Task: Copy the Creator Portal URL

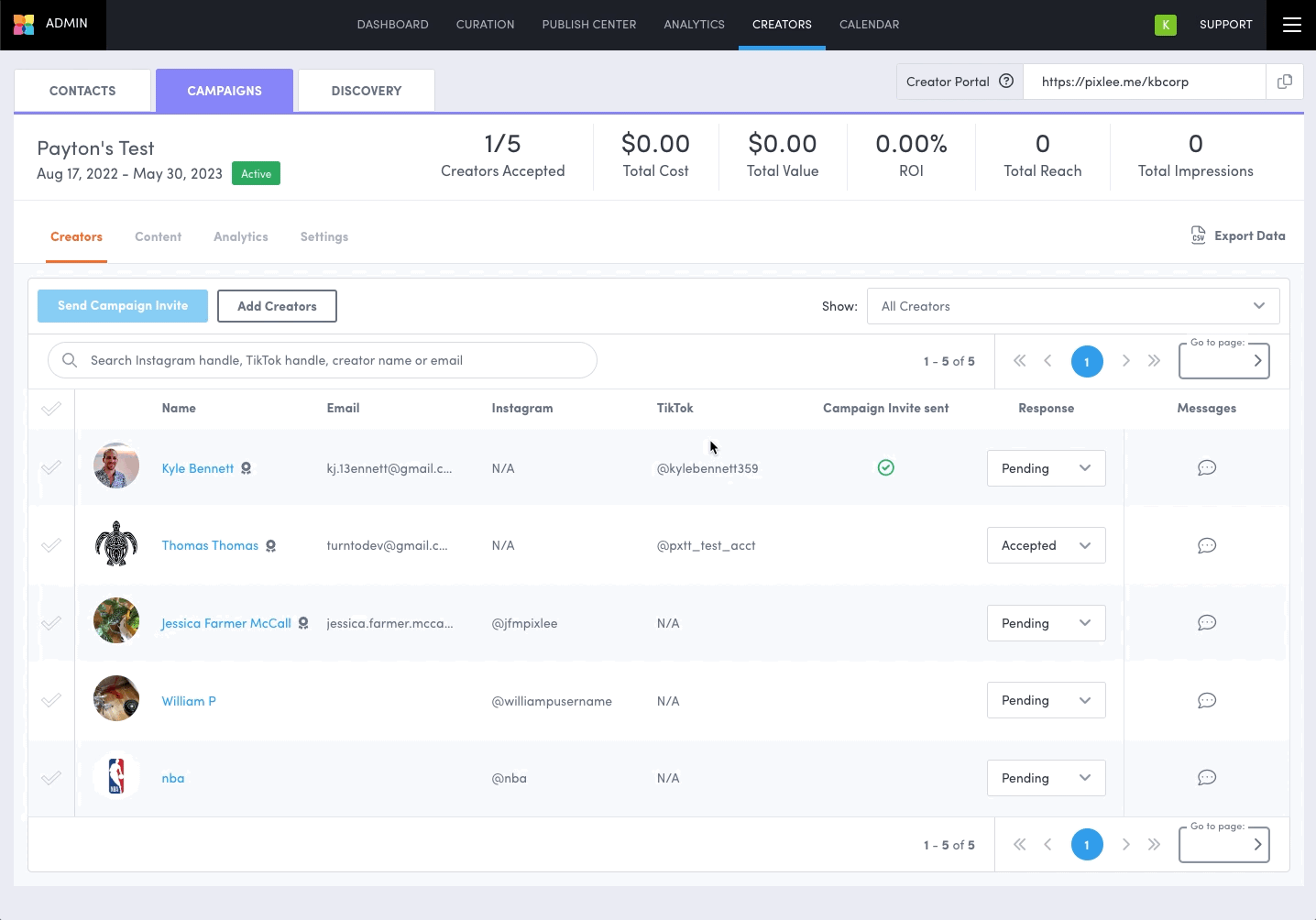Action: [1285, 82]
